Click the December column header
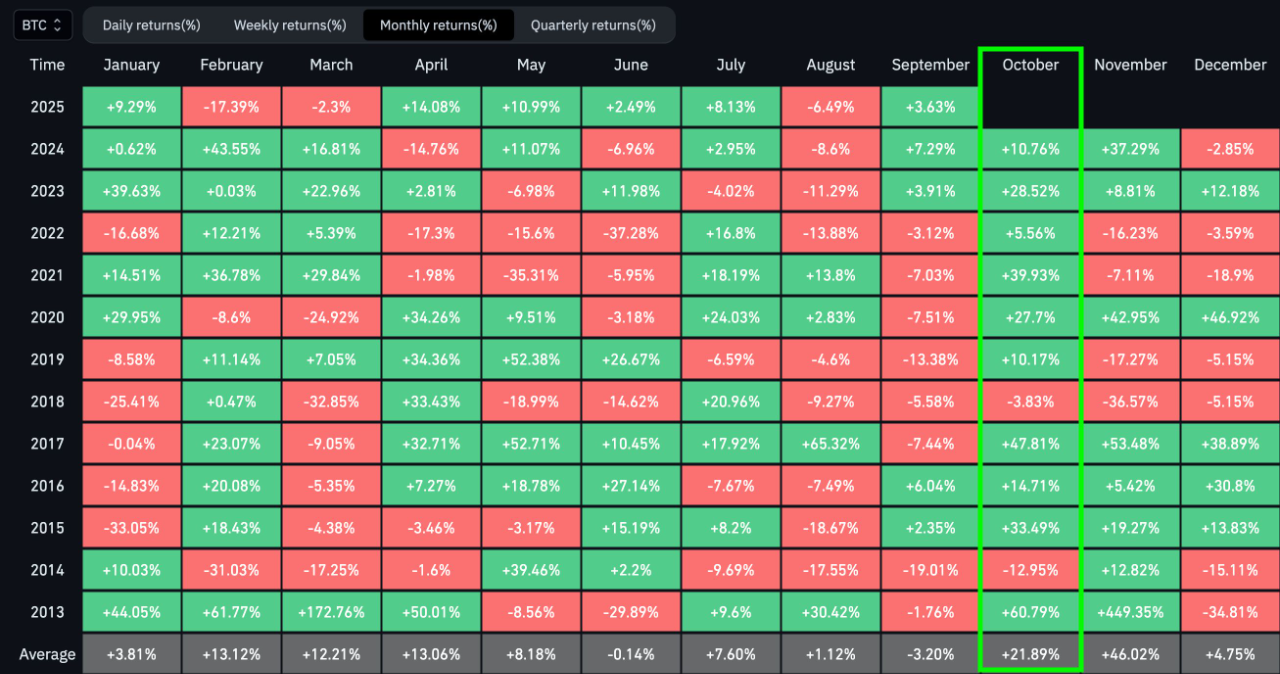Screen dimensions: 1280x674 point(1230,65)
